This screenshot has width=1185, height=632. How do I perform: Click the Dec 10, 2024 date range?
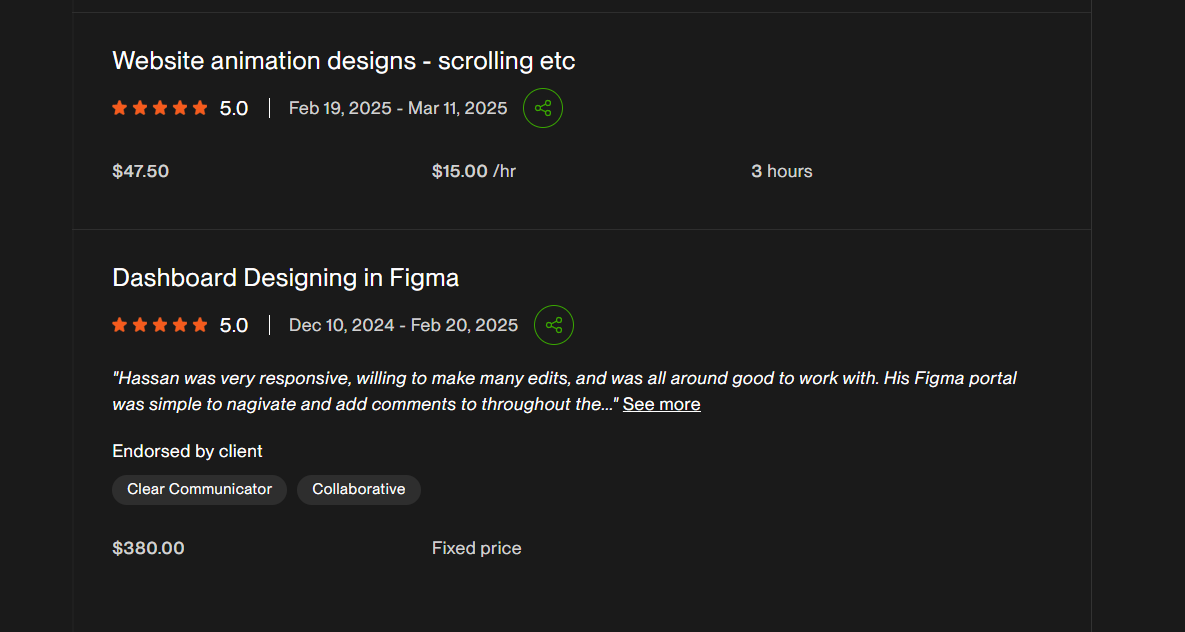click(x=404, y=325)
